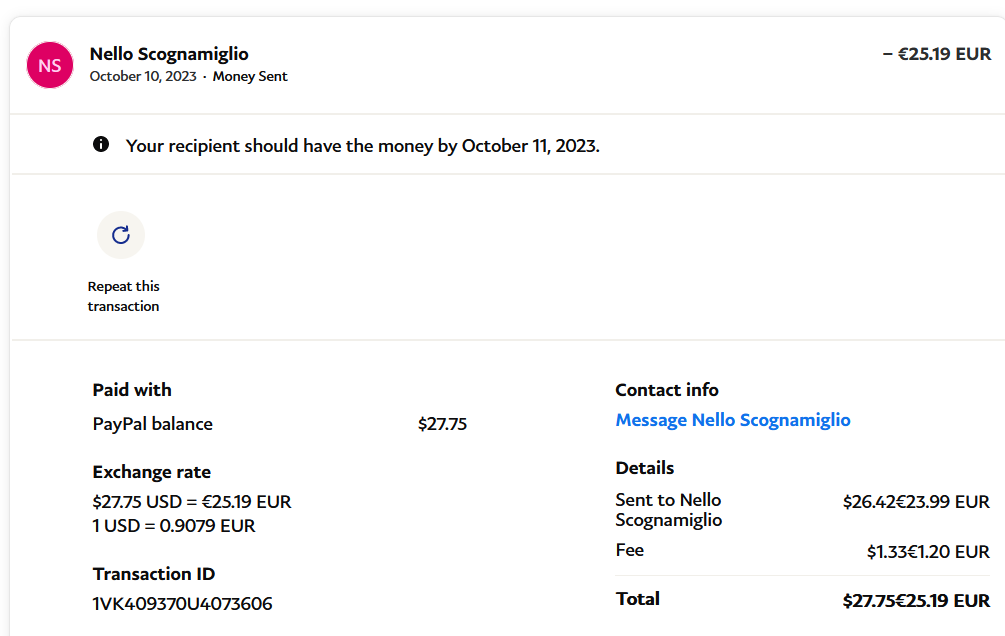Click the circular repeat arrow icon
The width and height of the screenshot is (1005, 636).
[121, 235]
